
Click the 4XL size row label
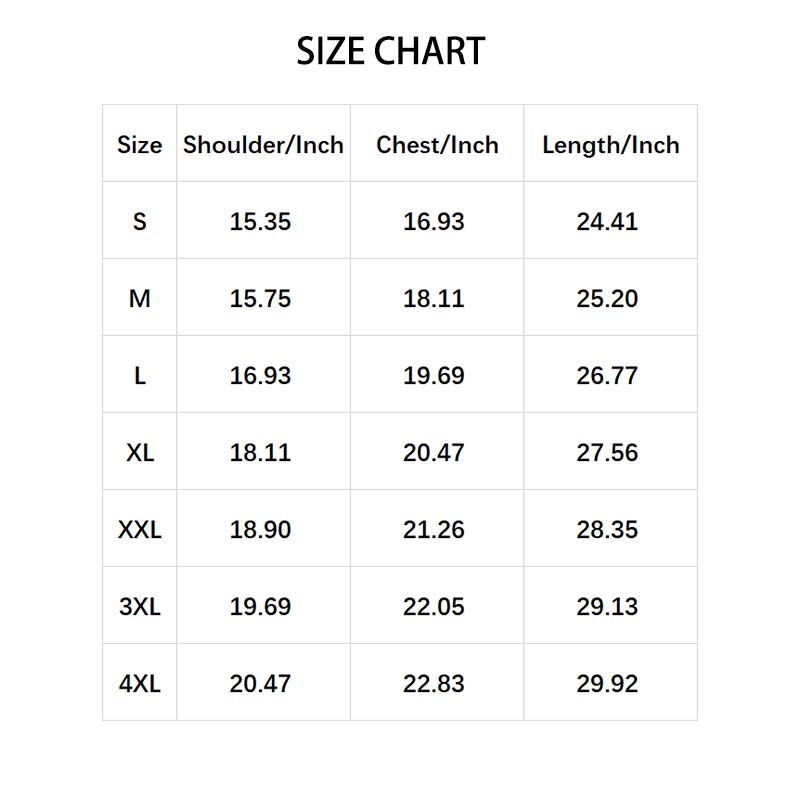point(140,684)
